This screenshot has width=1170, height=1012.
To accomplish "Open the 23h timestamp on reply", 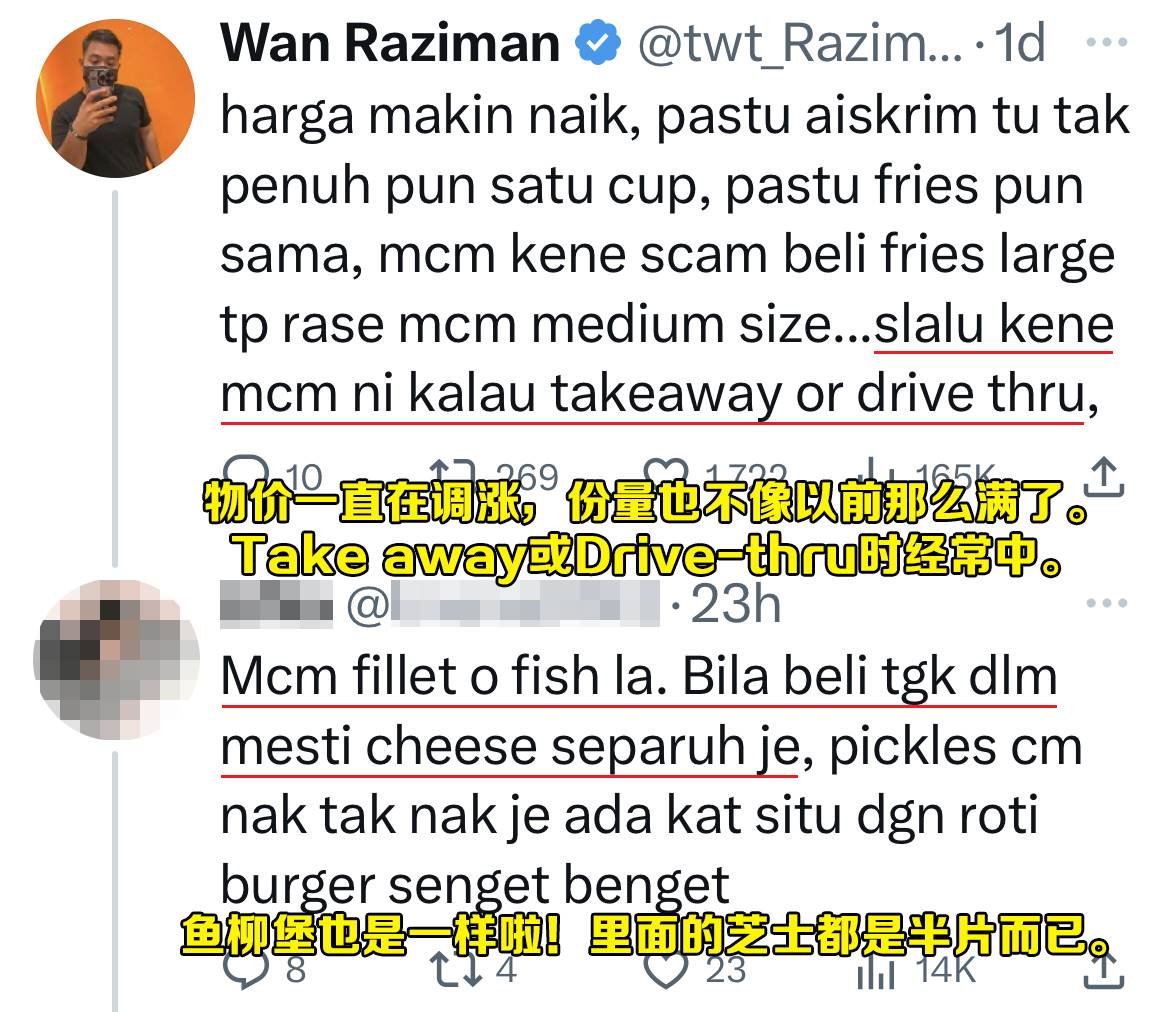I will [735, 604].
